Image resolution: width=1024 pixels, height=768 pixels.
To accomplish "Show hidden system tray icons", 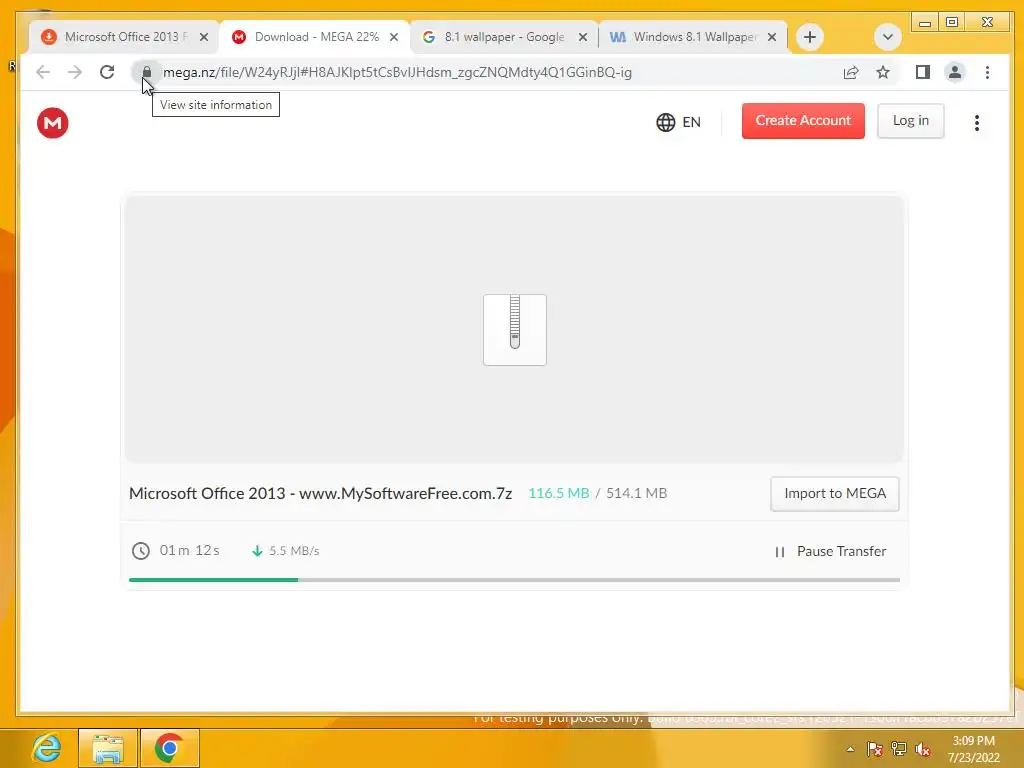I will [x=850, y=749].
